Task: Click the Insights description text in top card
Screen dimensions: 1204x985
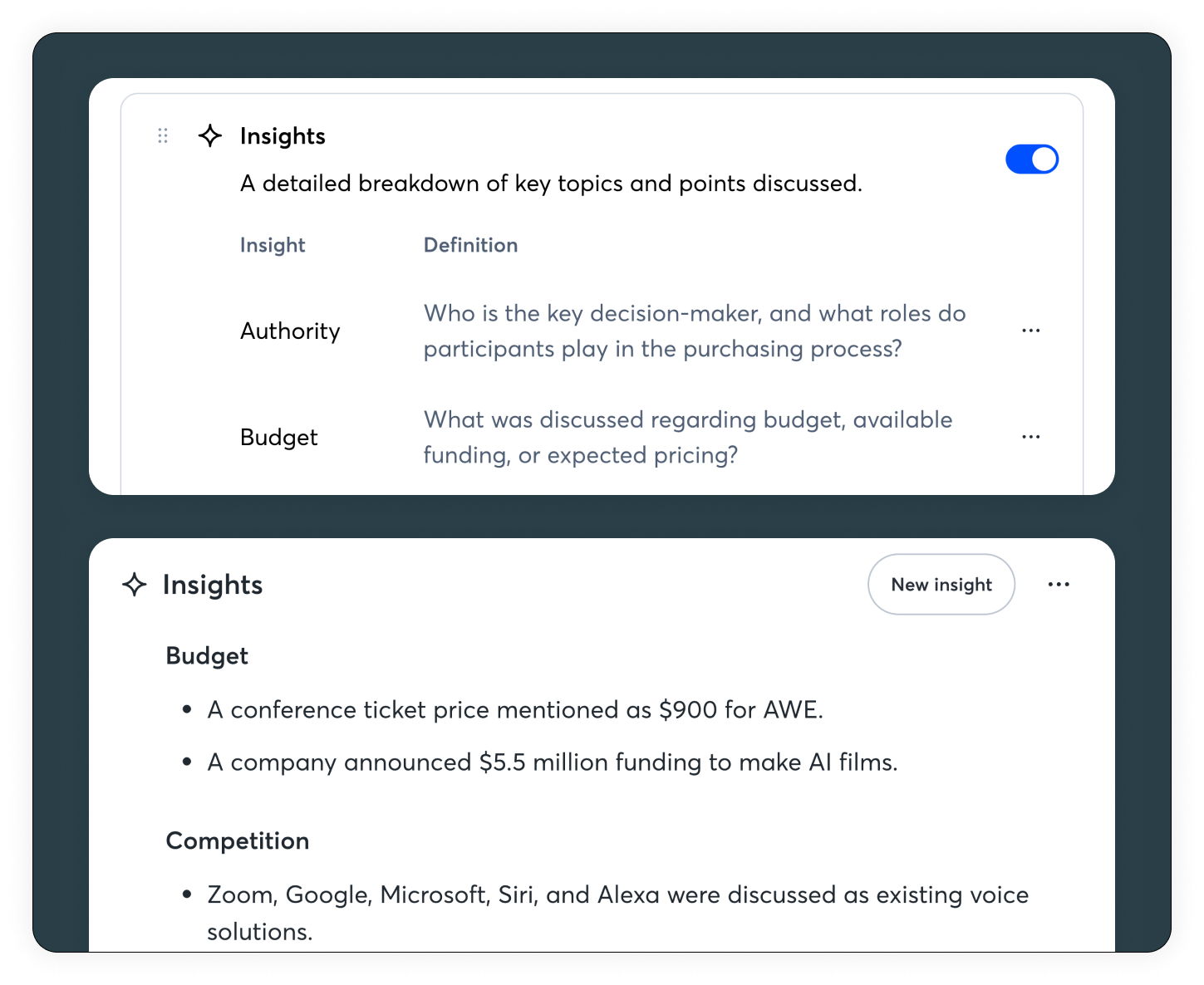Action: pyautogui.click(x=551, y=184)
